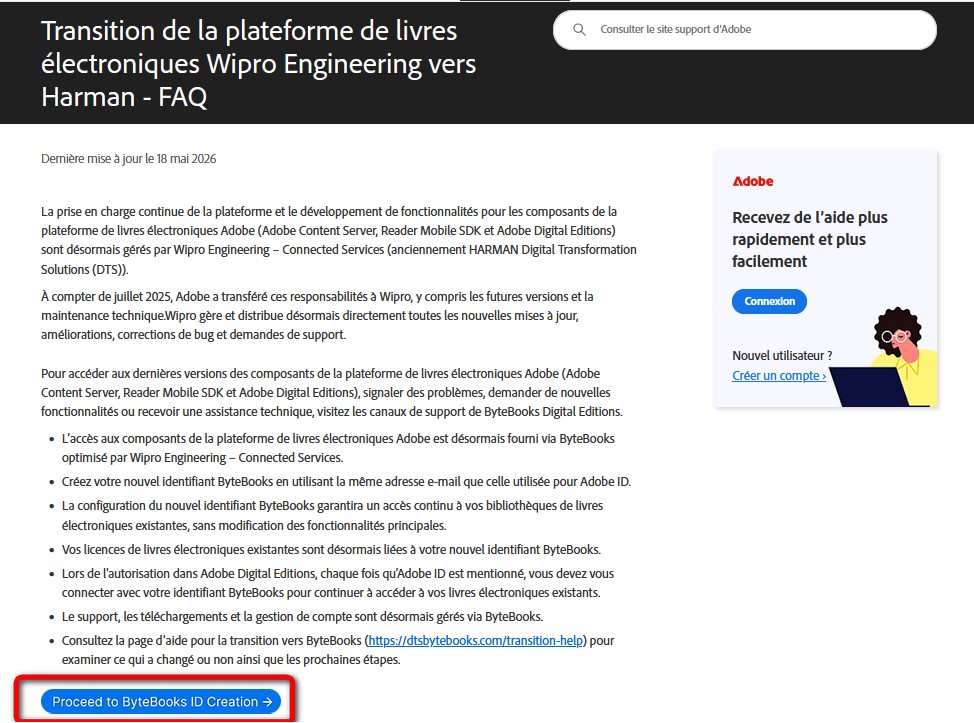
Task: Click the Adobe logo in sidebar card
Action: (x=753, y=181)
